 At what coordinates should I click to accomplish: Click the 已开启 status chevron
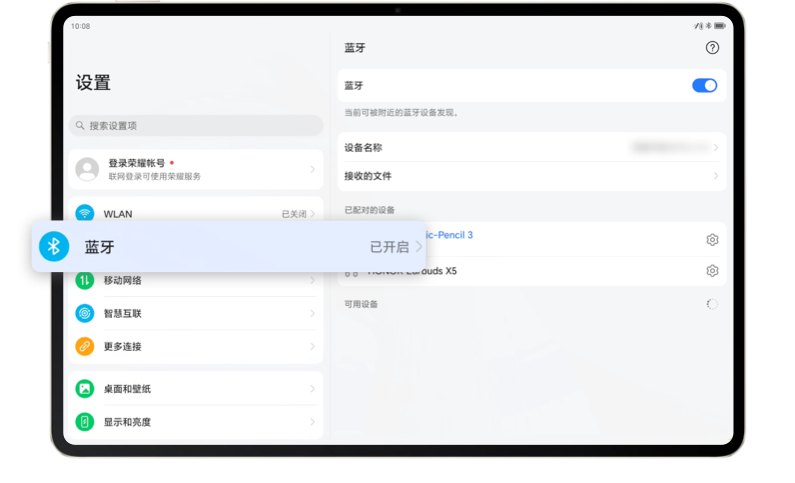click(419, 247)
